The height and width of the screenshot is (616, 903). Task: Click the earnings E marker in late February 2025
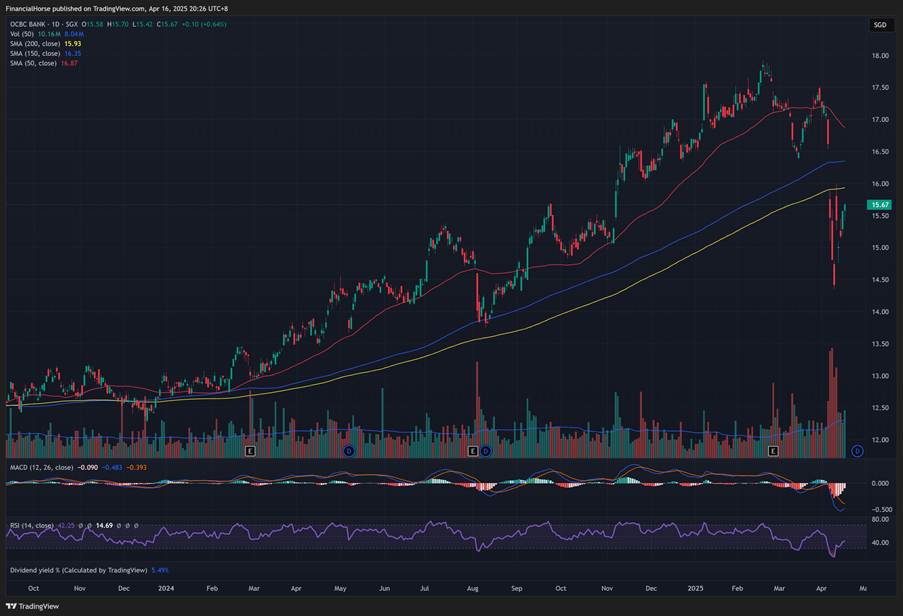click(x=773, y=451)
